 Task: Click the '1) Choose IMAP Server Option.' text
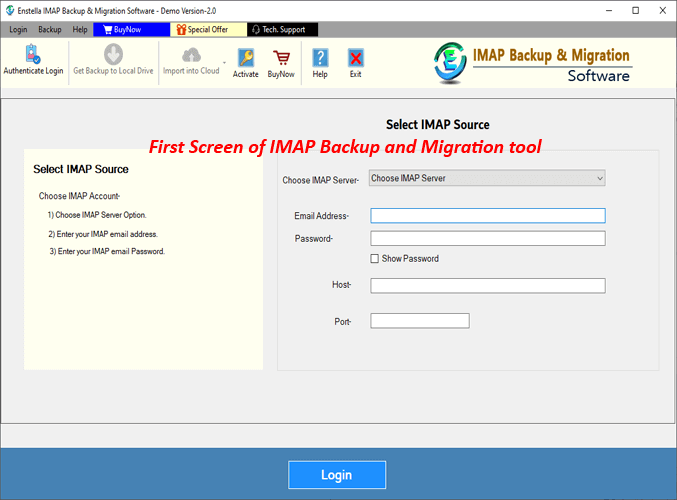[x=97, y=215]
